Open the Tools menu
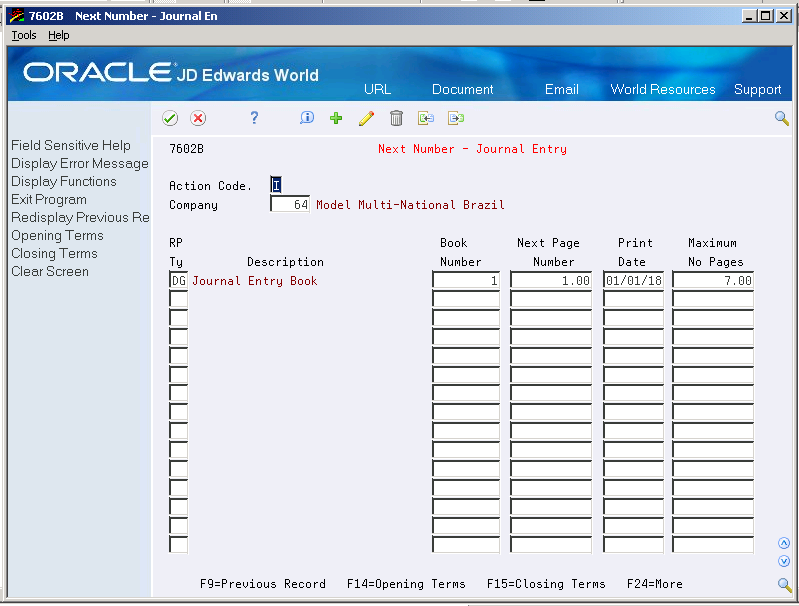This screenshot has width=799, height=606. point(24,35)
